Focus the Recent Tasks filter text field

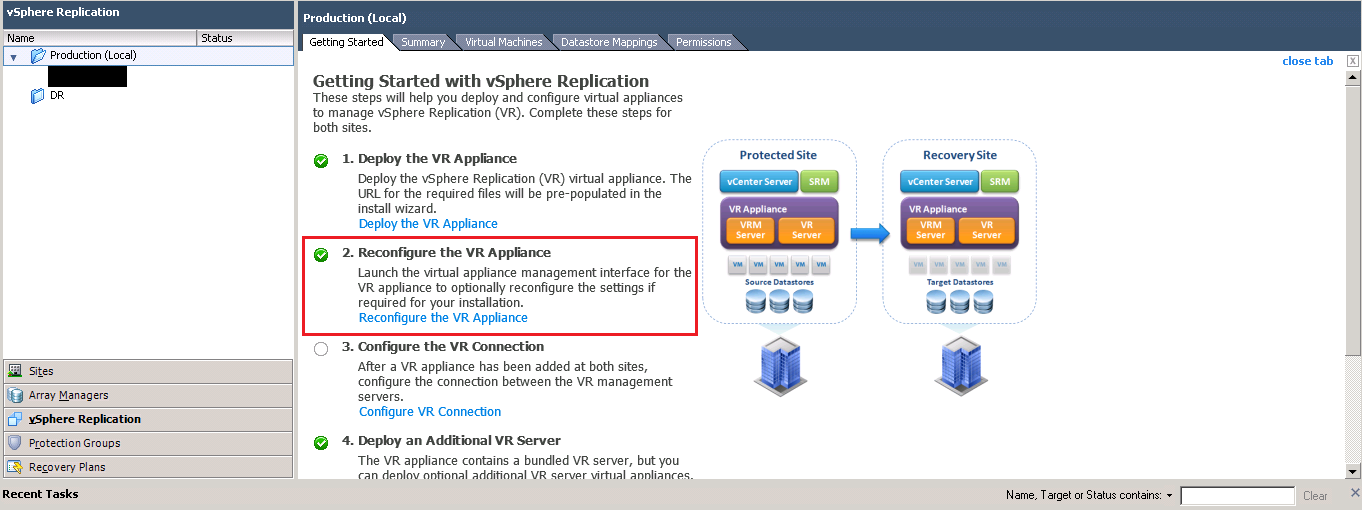pyautogui.click(x=1237, y=496)
